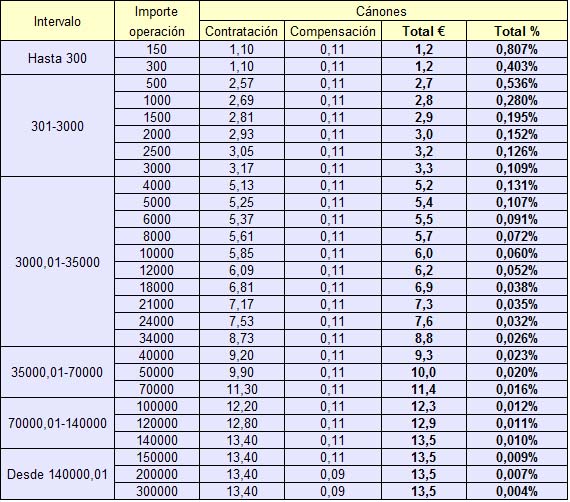Viewport: 570px width, 502px height.
Task: Click the 8,73 contratación value
Action: [241, 338]
